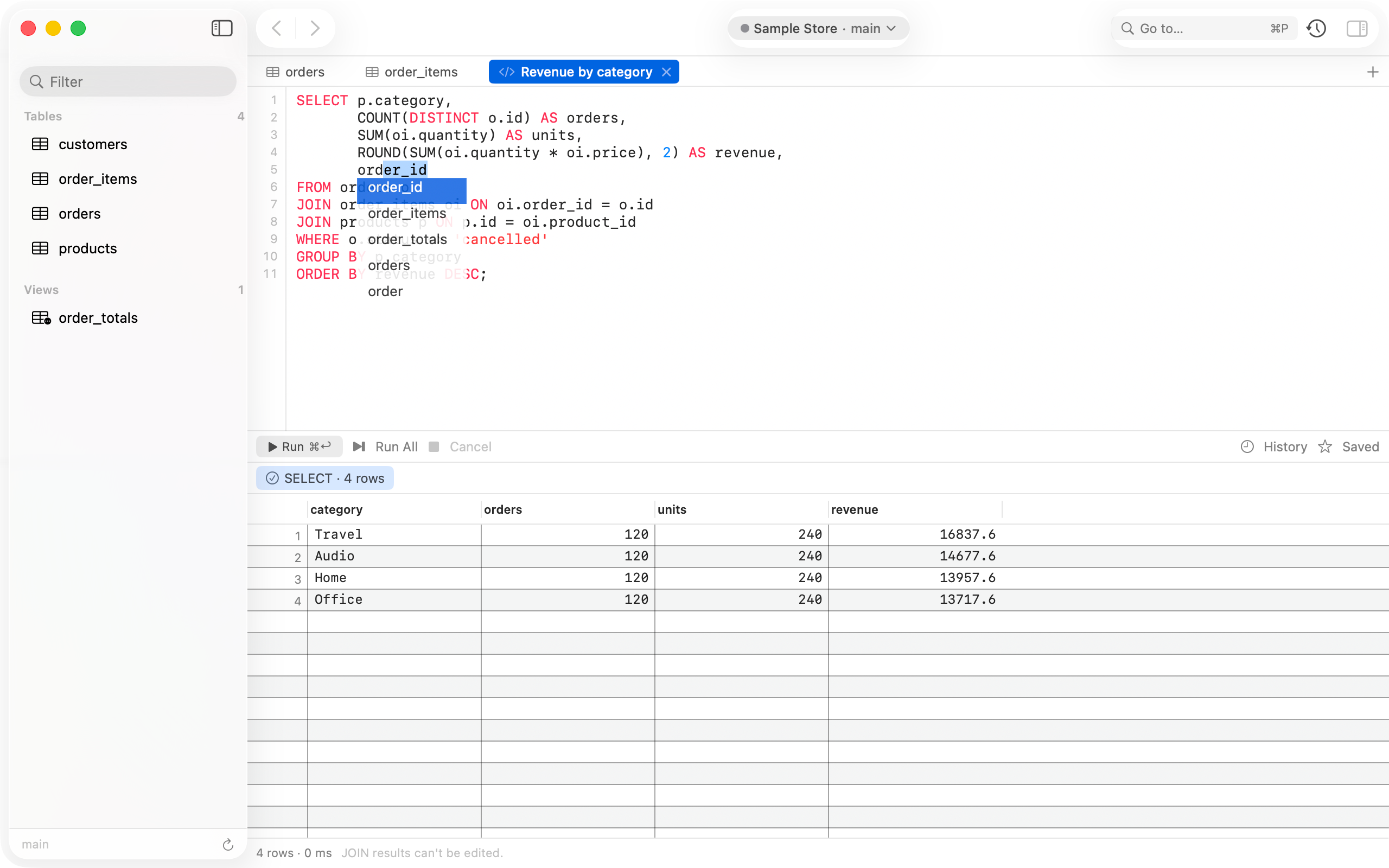Click the clock icon beside History
Viewport: 1389px width, 868px height.
coord(1247,446)
